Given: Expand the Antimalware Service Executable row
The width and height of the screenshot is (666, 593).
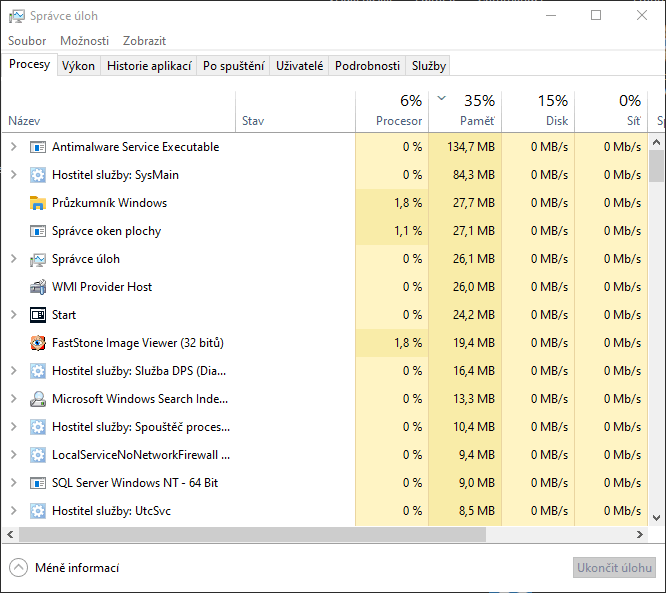Looking at the screenshot, I should click(x=13, y=147).
